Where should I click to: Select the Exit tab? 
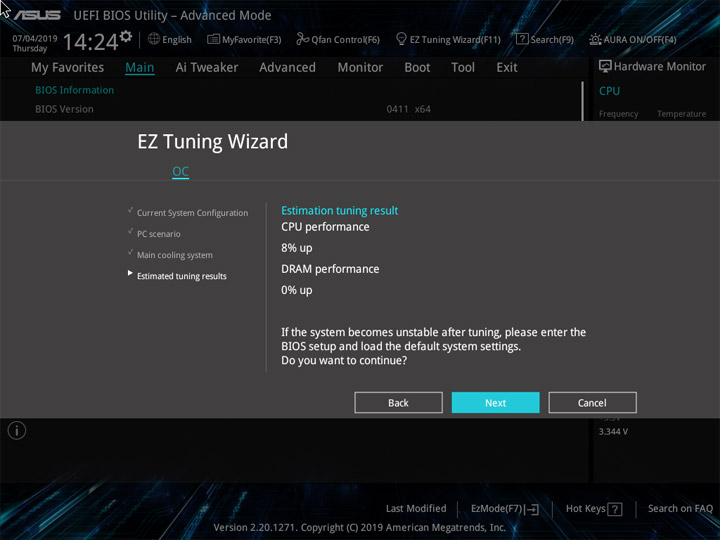tap(507, 68)
